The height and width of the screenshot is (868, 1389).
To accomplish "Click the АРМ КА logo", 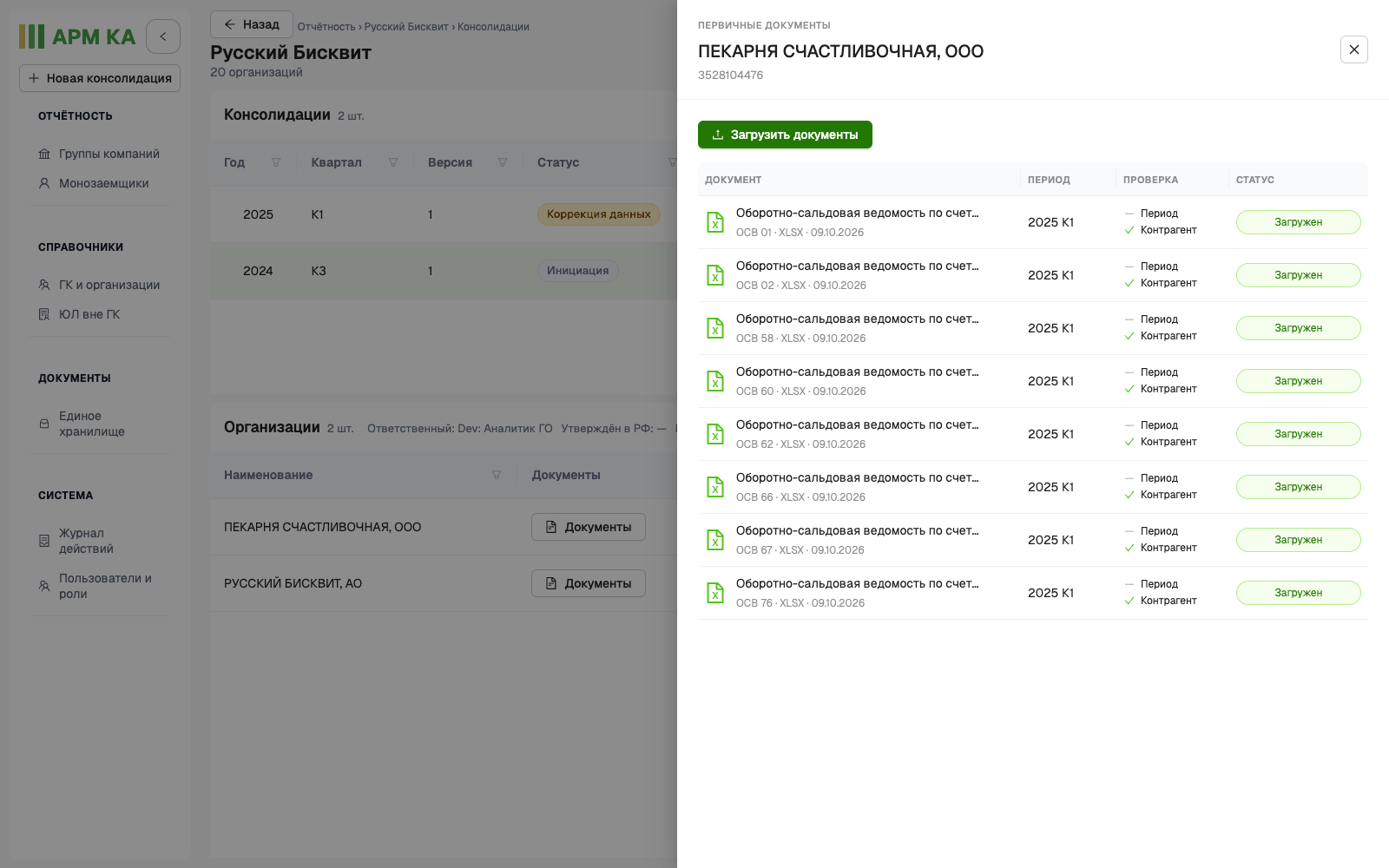I will click(77, 36).
